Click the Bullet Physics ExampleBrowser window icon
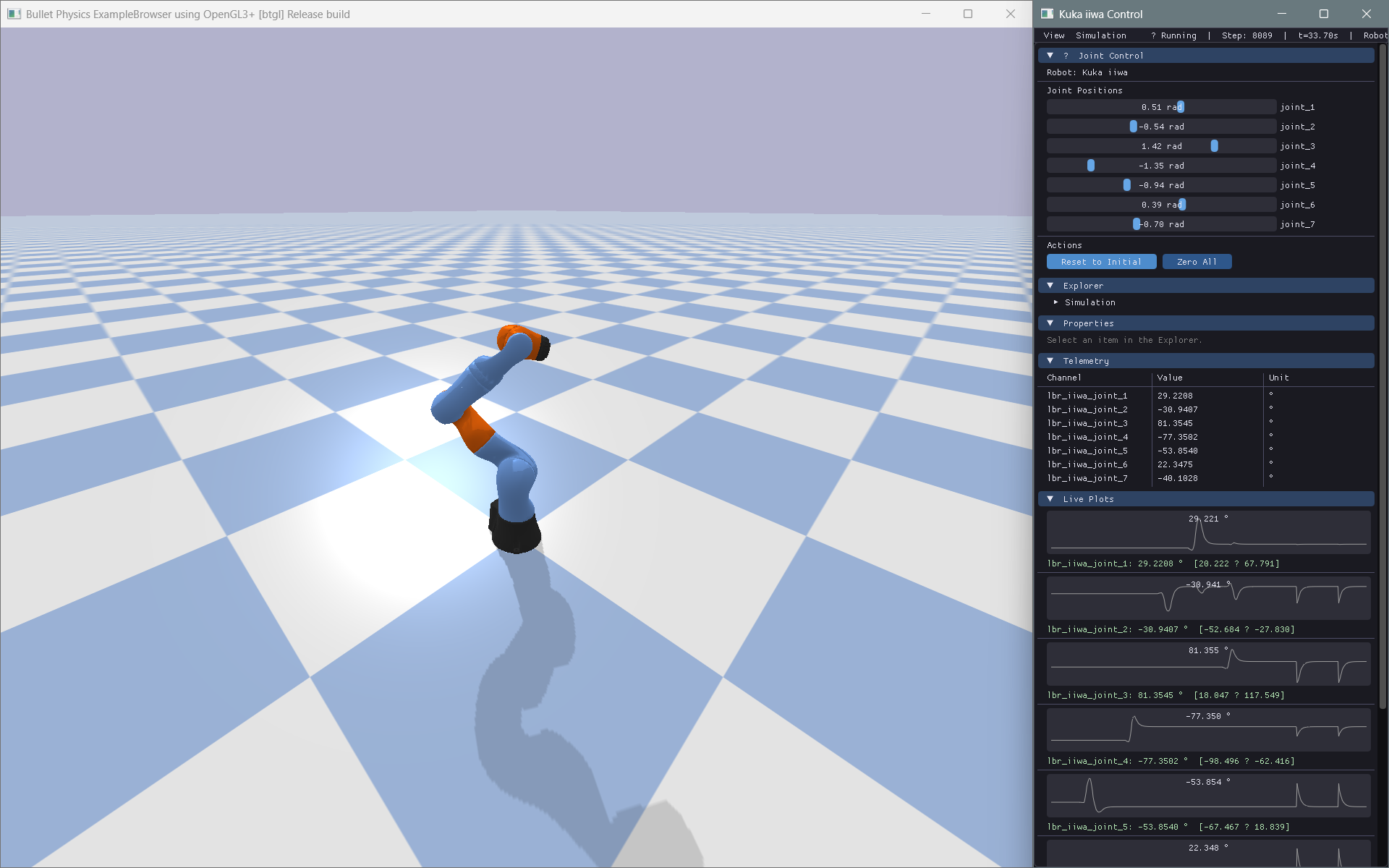The width and height of the screenshot is (1389, 868). click(14, 14)
